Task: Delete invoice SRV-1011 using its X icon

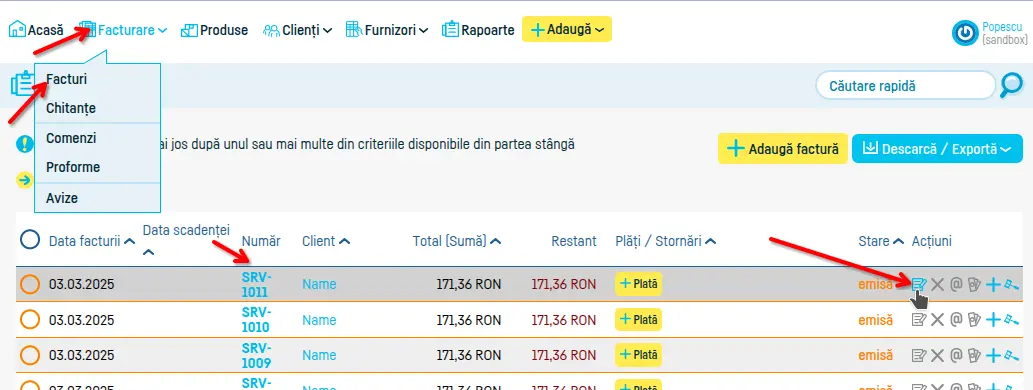Action: 937,285
